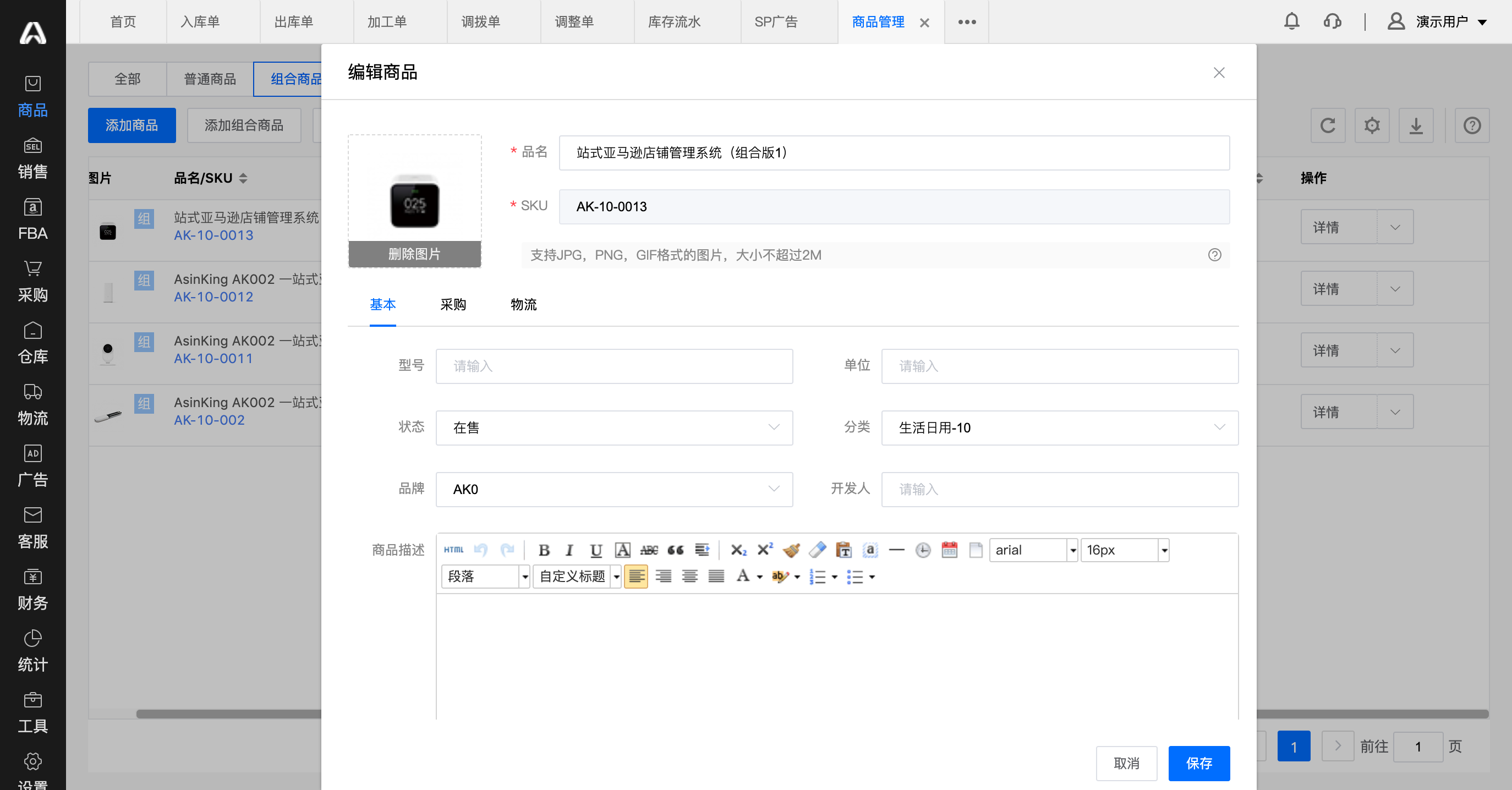This screenshot has height=790, width=1512.
Task: Switch to the 采购 tab
Action: click(453, 305)
